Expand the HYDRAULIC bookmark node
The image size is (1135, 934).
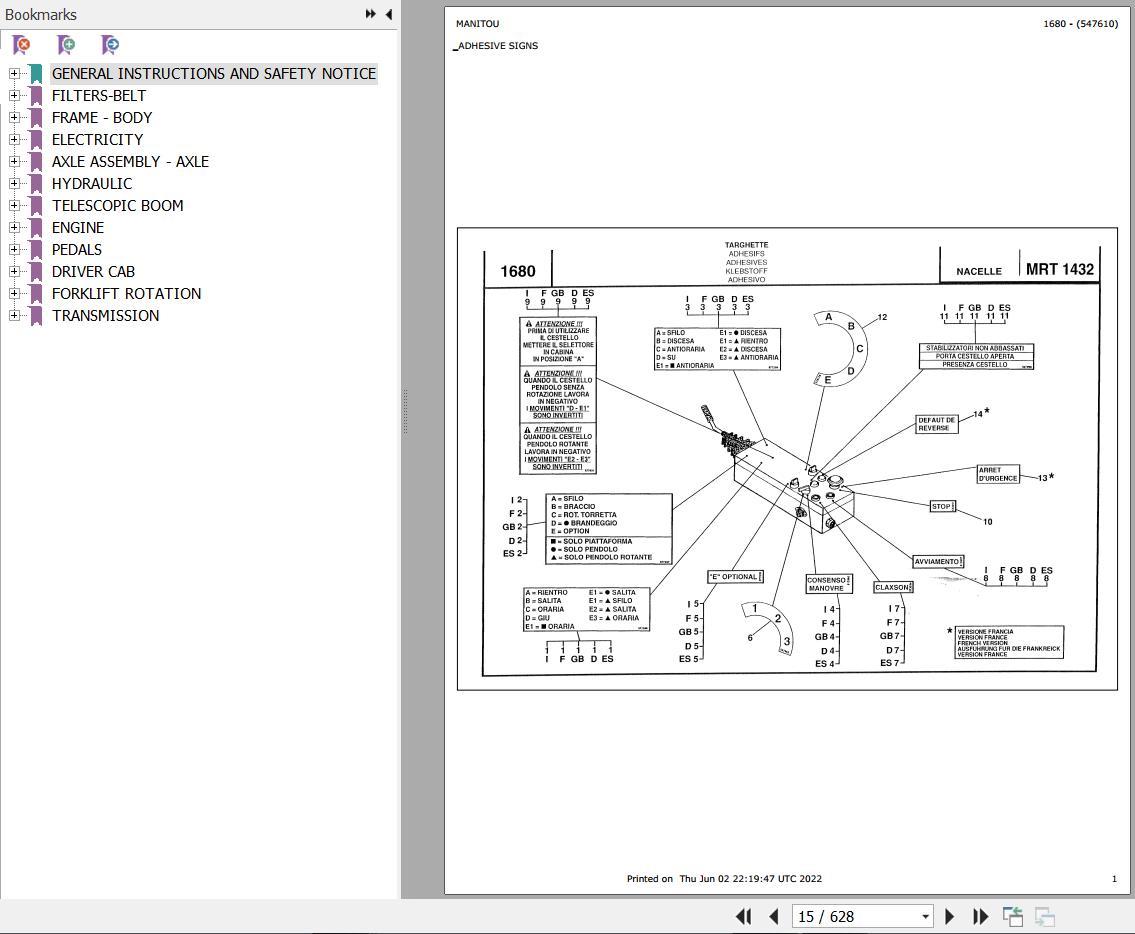click(x=14, y=183)
